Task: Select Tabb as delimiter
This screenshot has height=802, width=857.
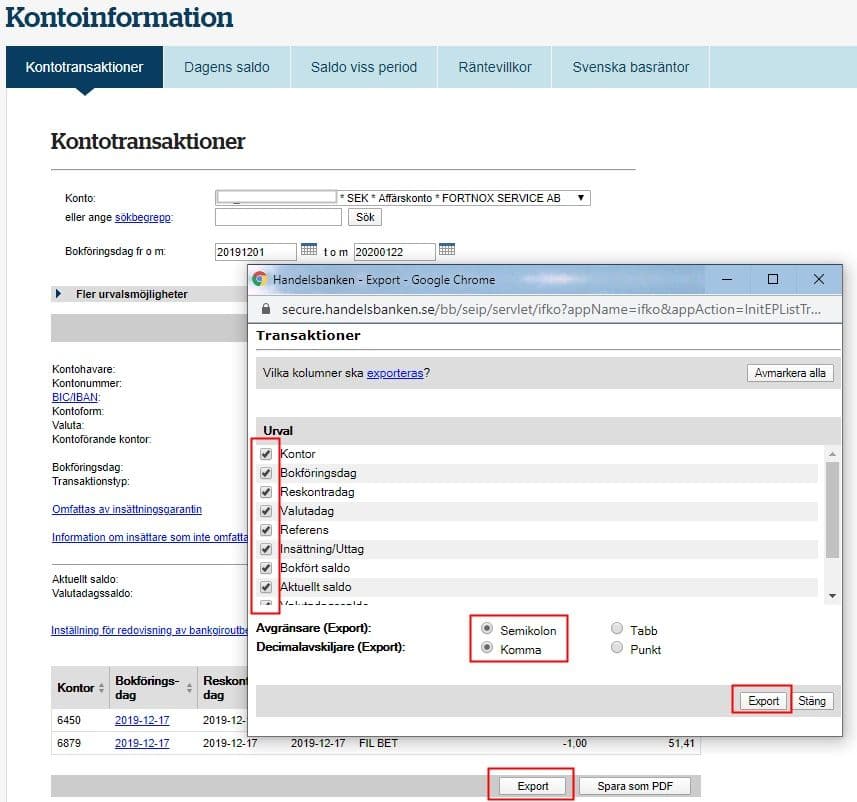Action: [x=617, y=628]
